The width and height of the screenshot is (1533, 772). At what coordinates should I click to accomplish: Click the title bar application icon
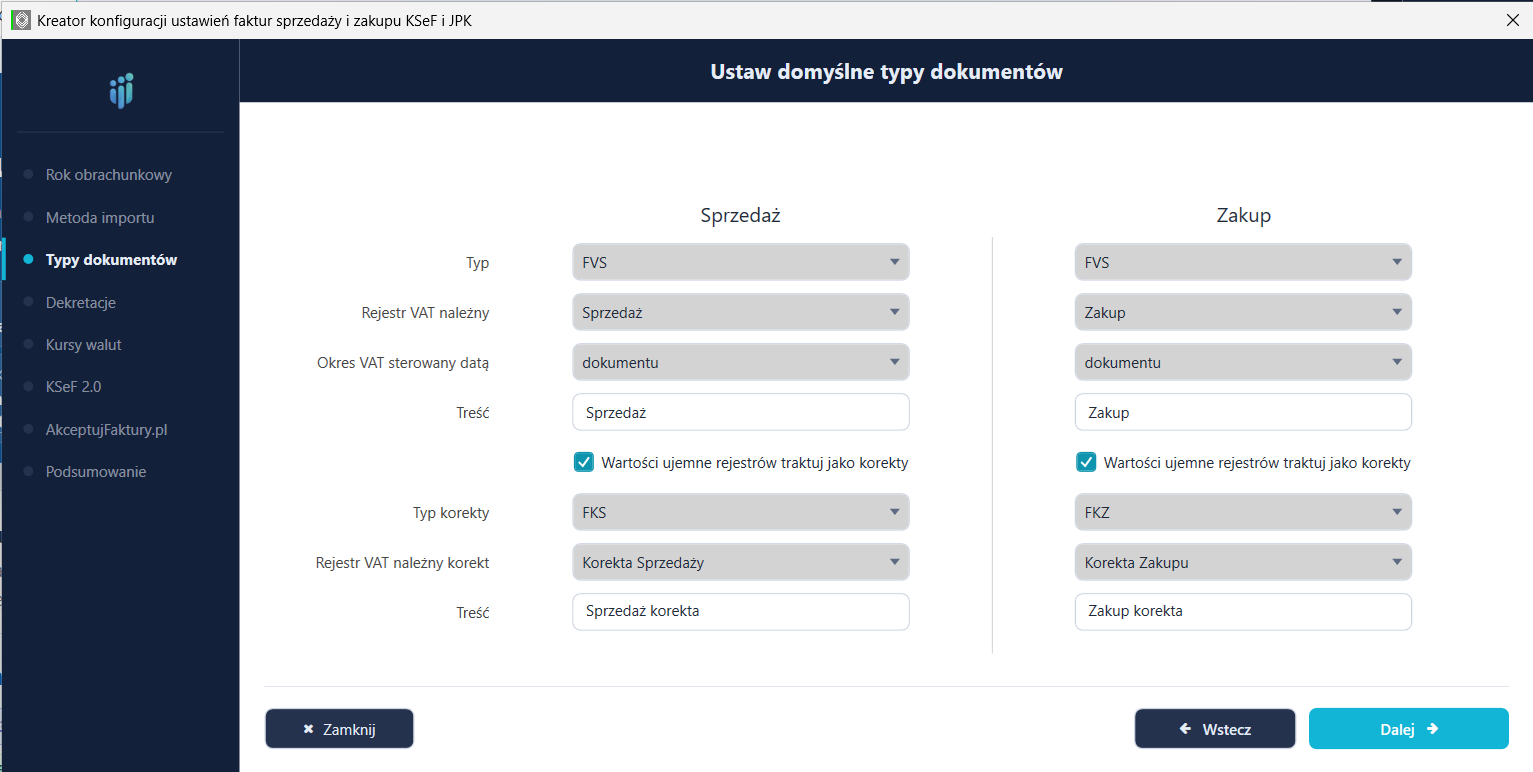point(20,20)
